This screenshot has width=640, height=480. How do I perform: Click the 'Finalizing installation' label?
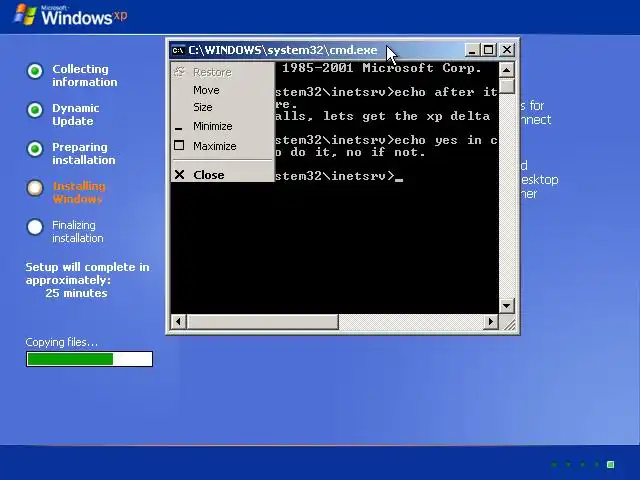[x=78, y=231]
